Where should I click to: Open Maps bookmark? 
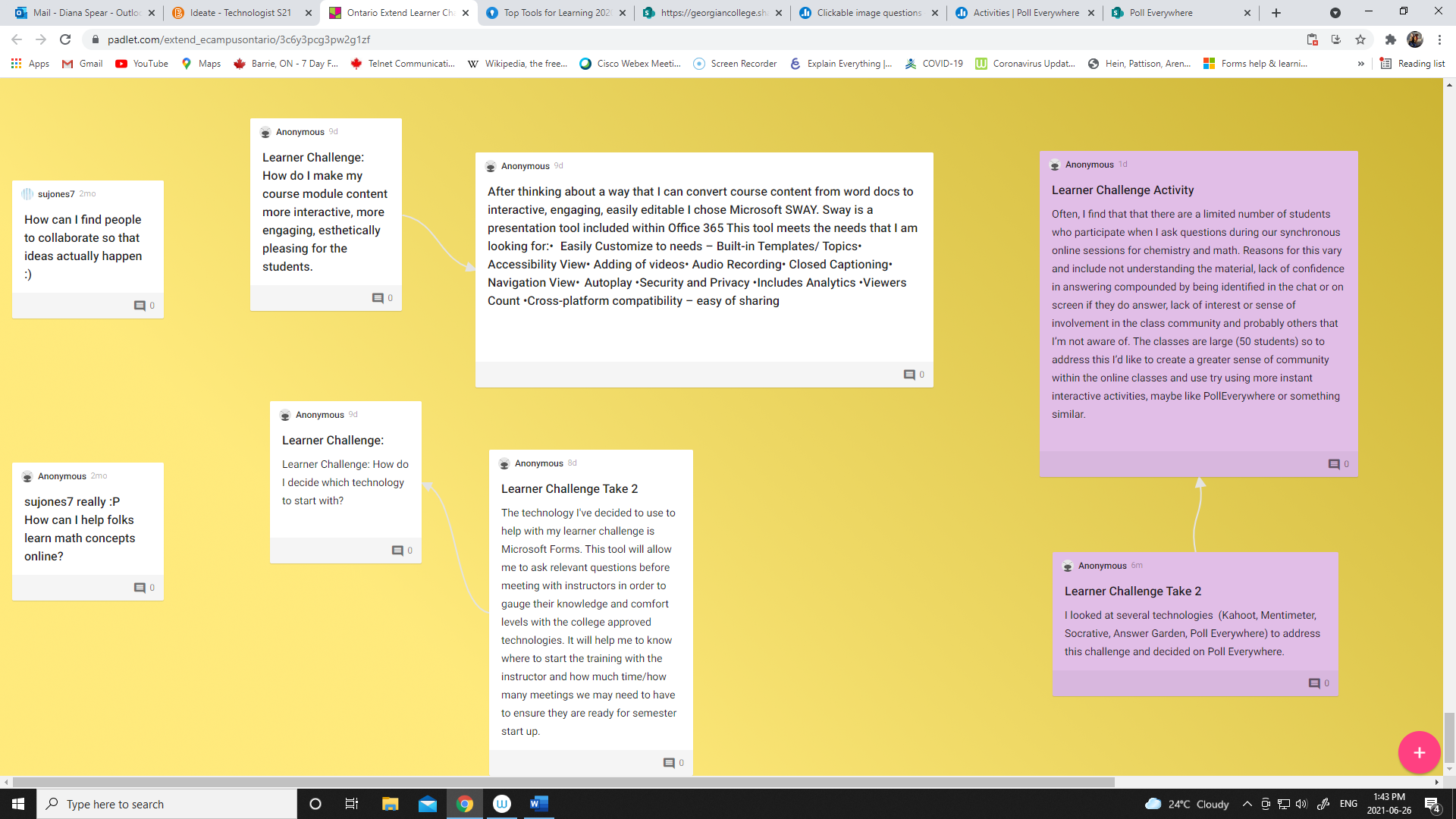pyautogui.click(x=201, y=64)
